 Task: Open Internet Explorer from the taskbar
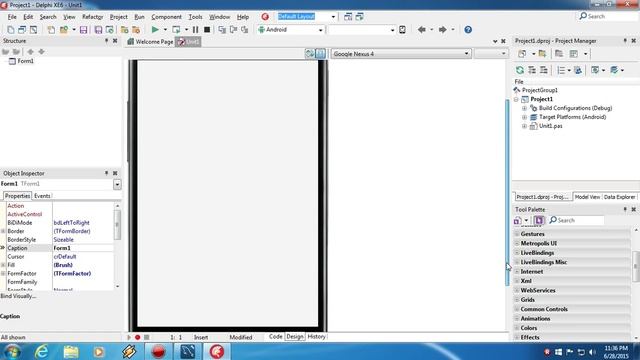pos(42,351)
